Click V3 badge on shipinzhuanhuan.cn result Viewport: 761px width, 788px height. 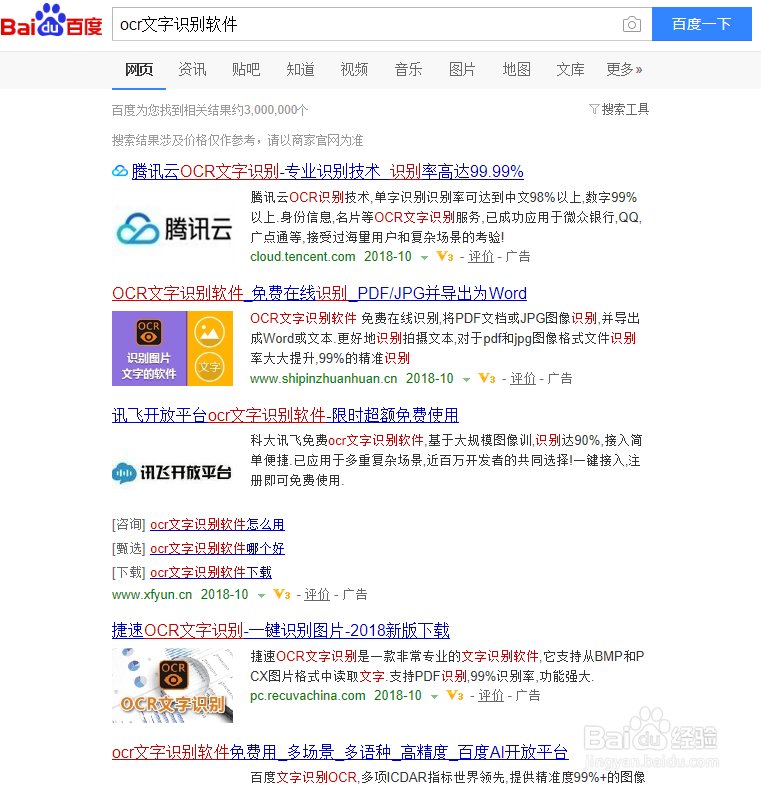point(487,378)
